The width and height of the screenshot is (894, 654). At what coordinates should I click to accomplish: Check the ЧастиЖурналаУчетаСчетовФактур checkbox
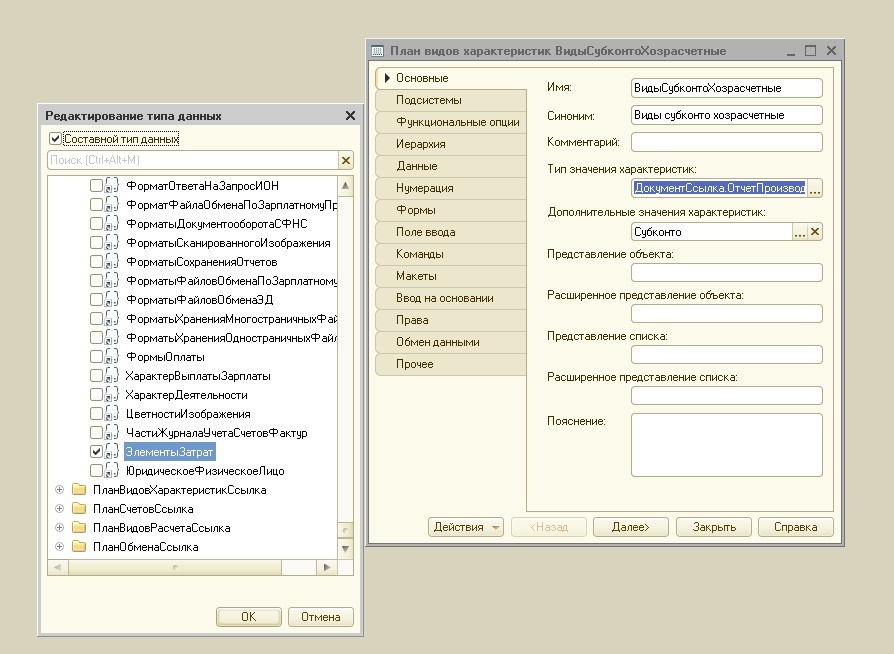pyautogui.click(x=96, y=433)
